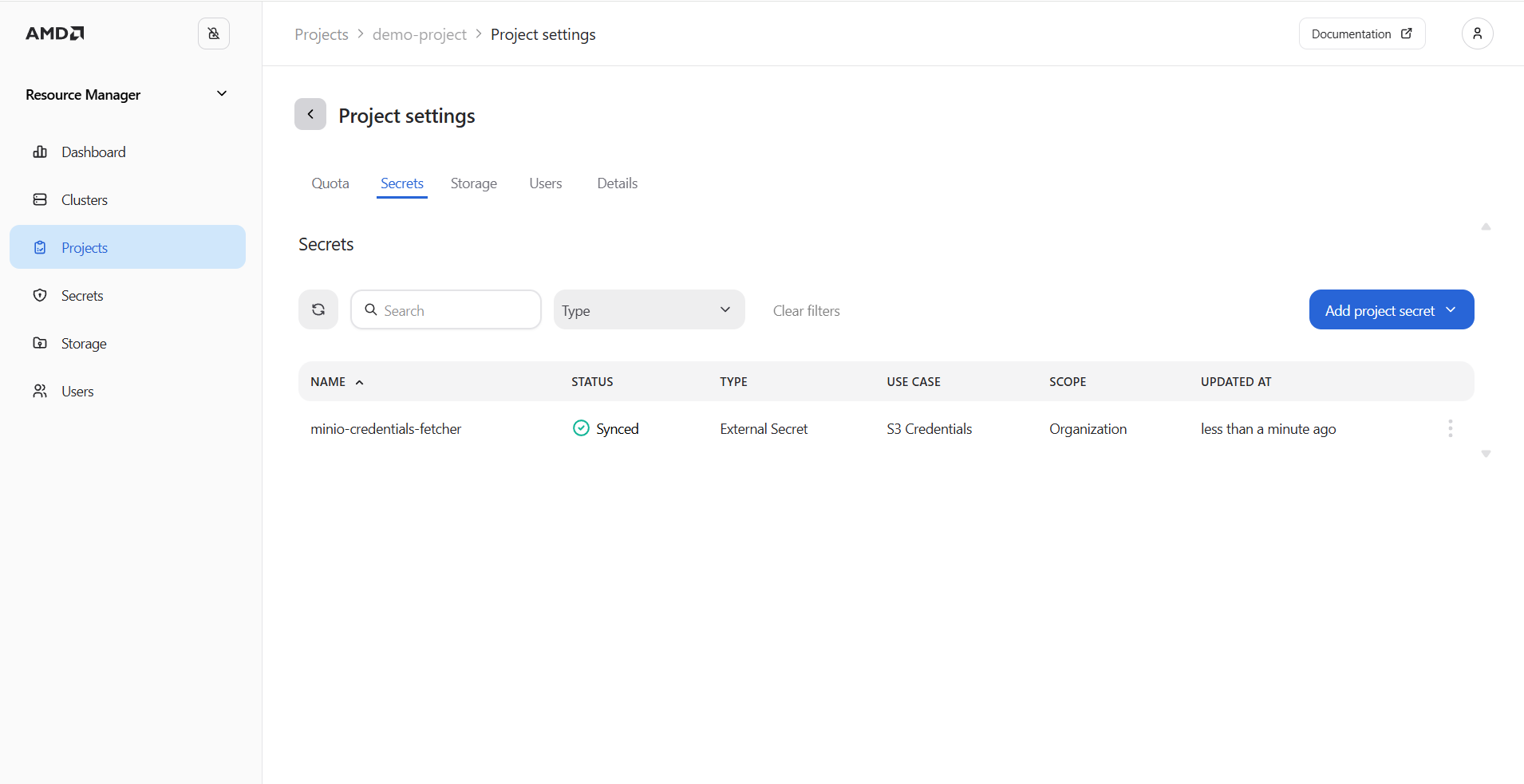The height and width of the screenshot is (784, 1524).
Task: Open Storage from the sidebar
Action: pyautogui.click(x=128, y=343)
